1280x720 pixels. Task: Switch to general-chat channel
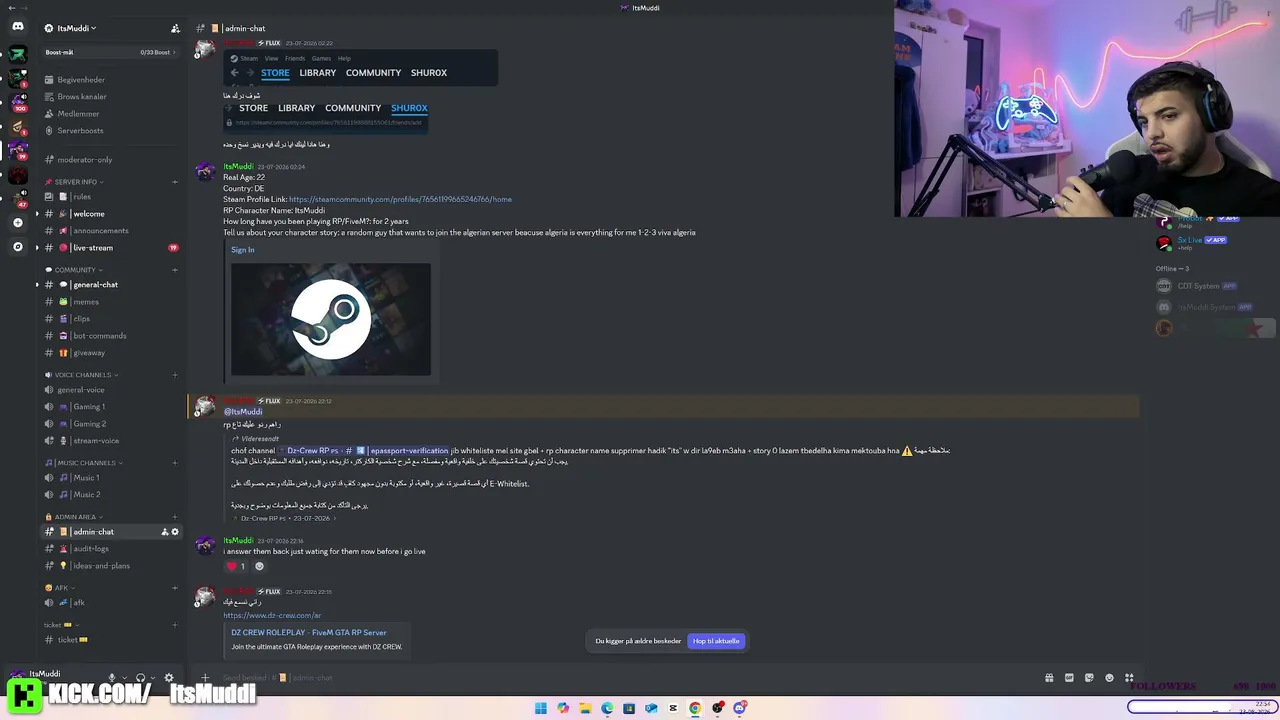[x=111, y=285]
